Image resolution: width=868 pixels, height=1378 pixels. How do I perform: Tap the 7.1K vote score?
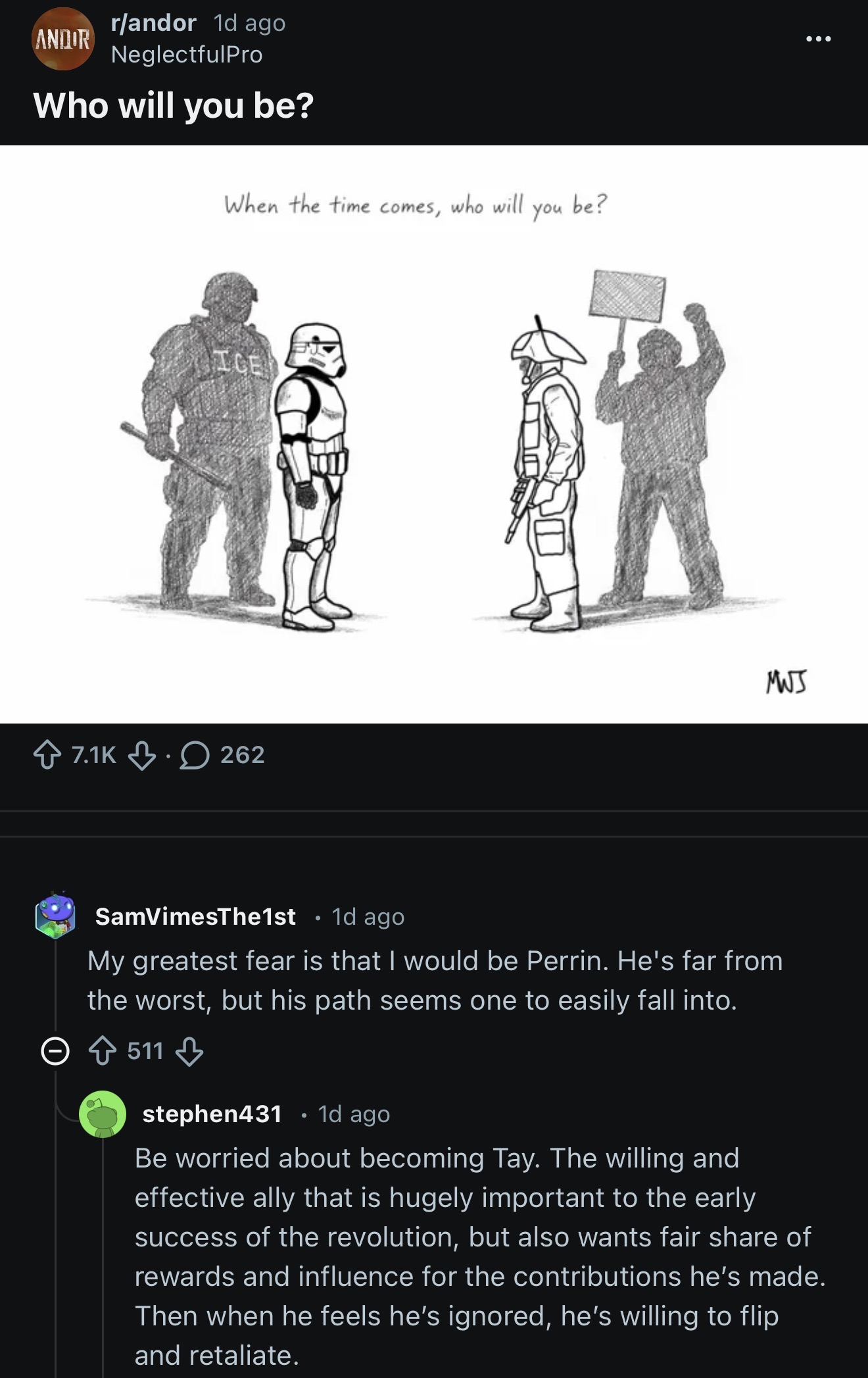coord(93,754)
